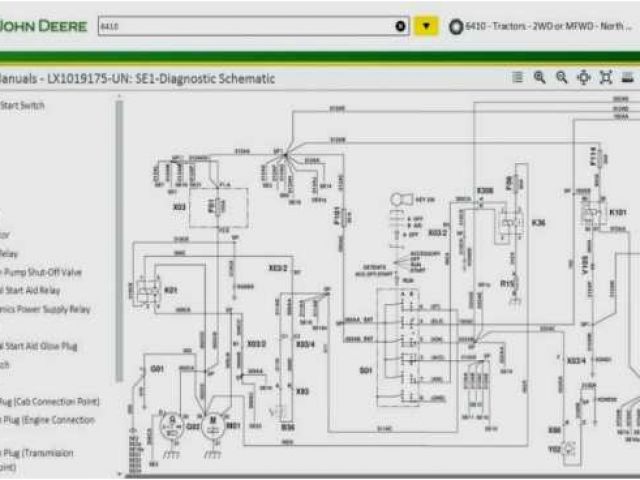The image size is (640, 480).
Task: Select Plug (Cab Connection Point) entry
Action: coord(49,402)
